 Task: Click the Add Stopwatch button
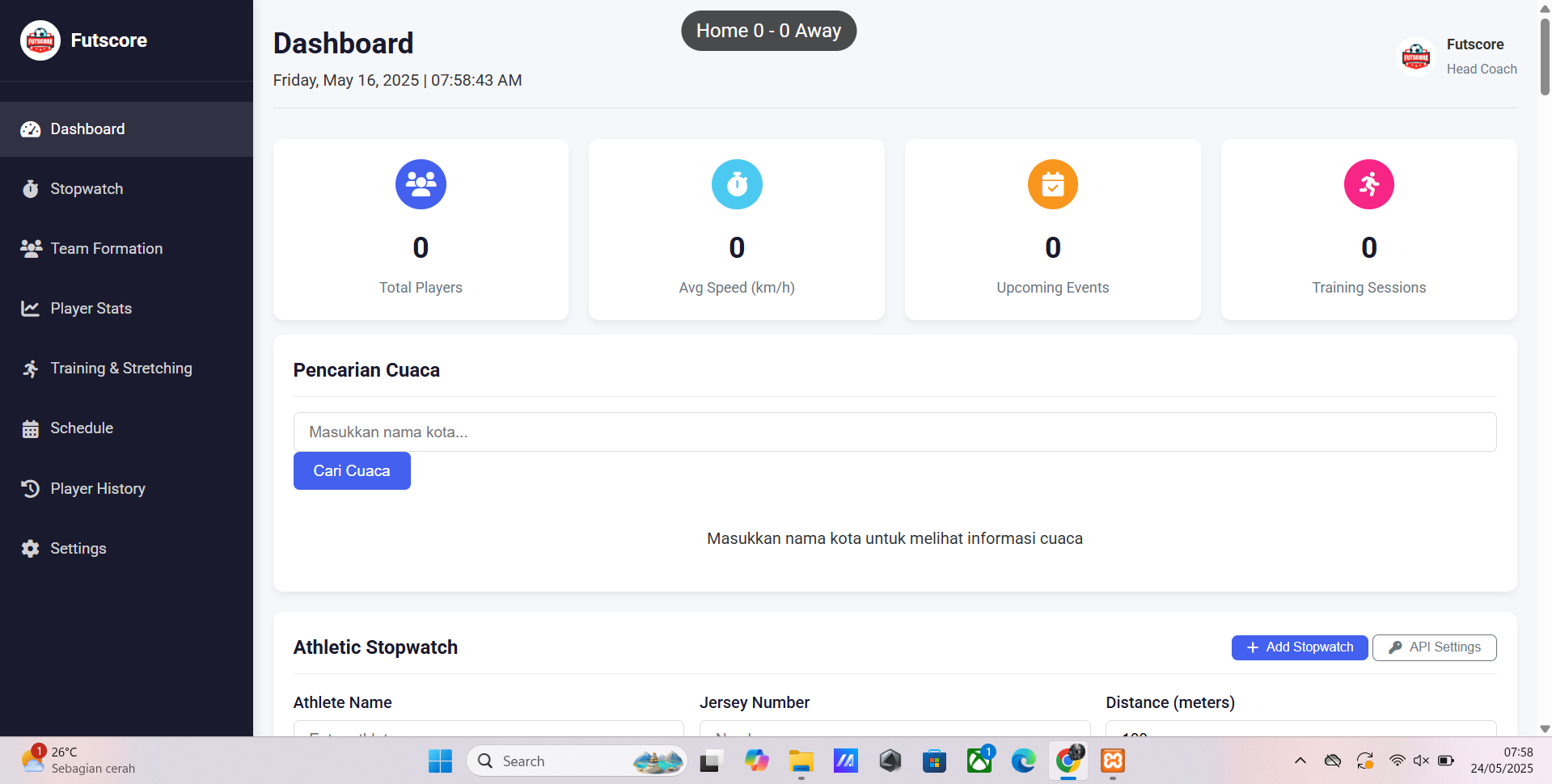pos(1300,647)
